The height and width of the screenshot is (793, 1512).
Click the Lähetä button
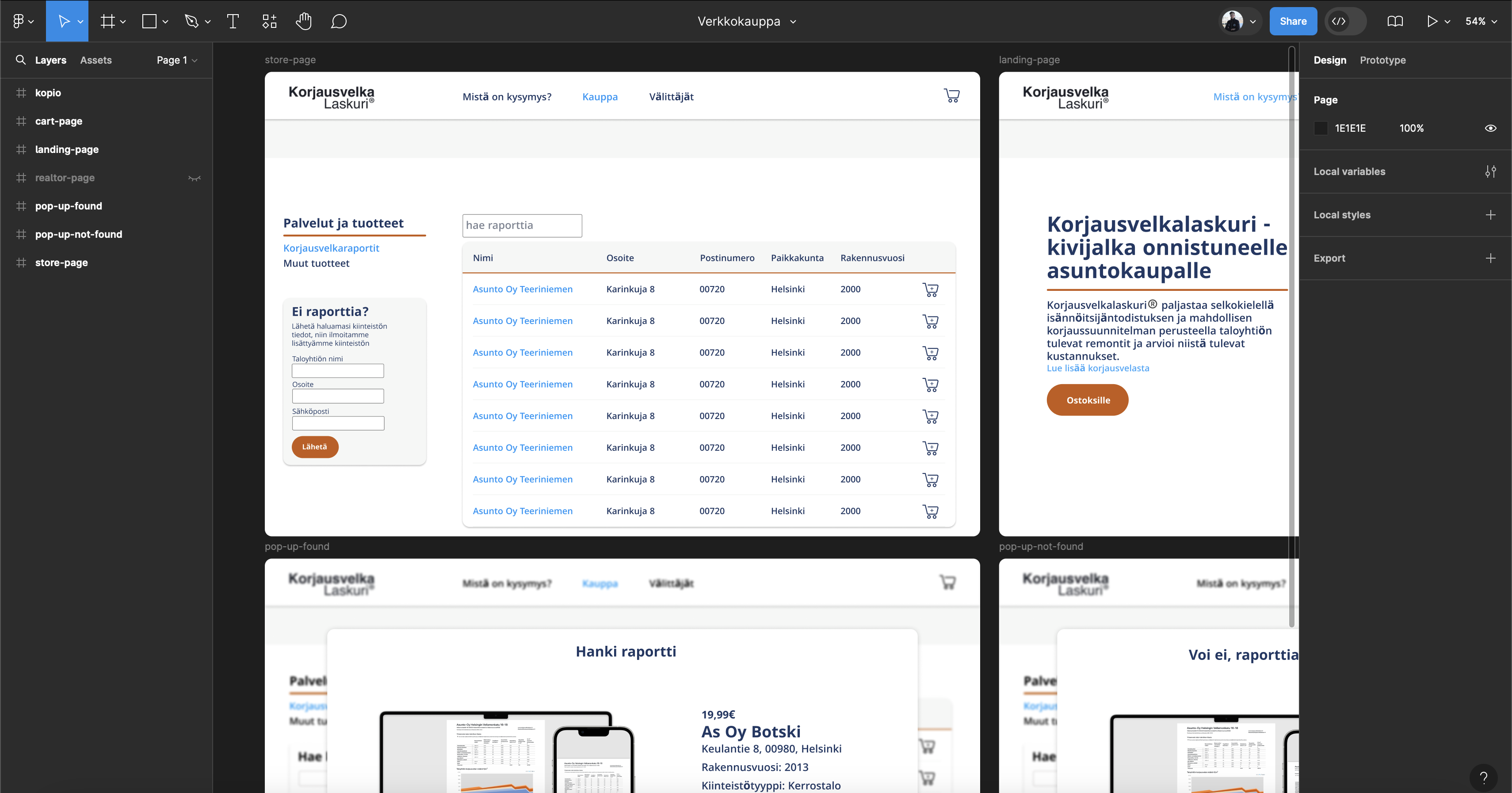click(x=315, y=447)
